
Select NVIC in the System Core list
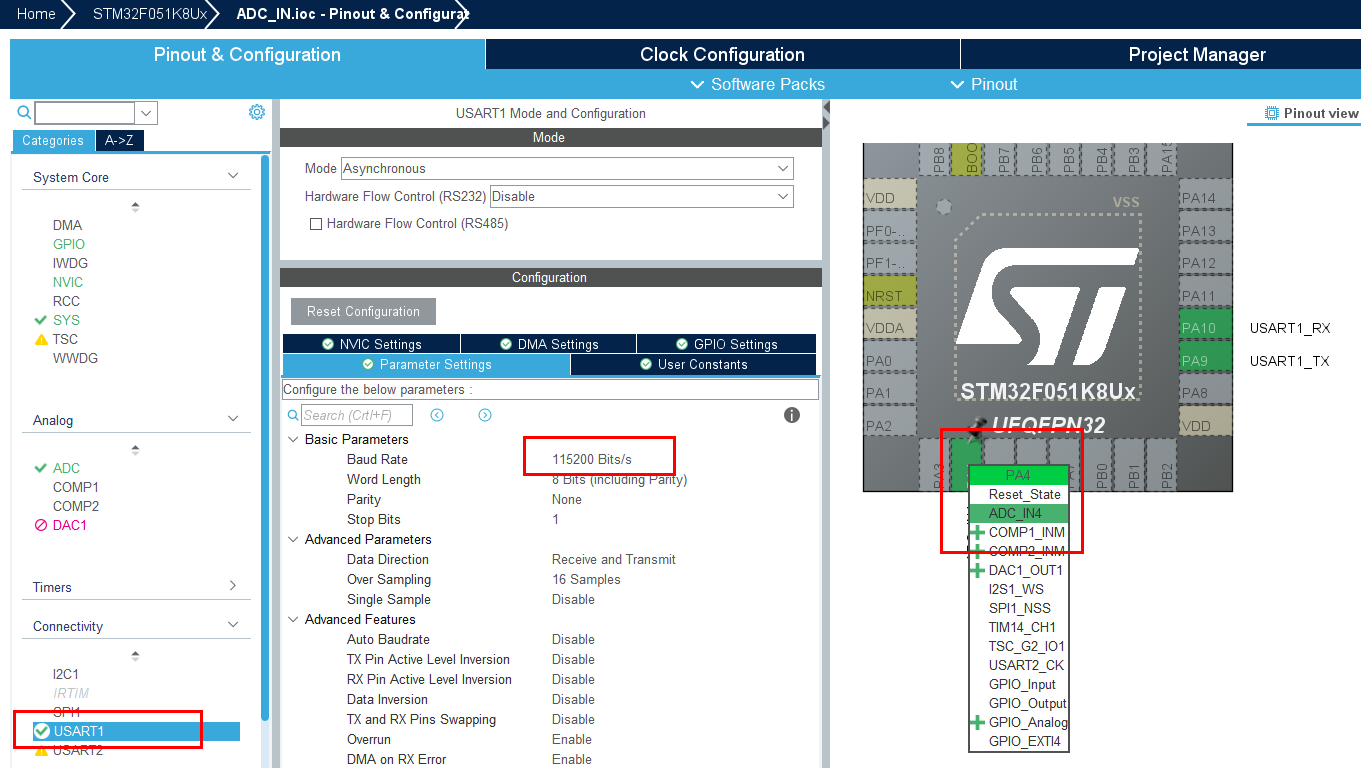(68, 282)
